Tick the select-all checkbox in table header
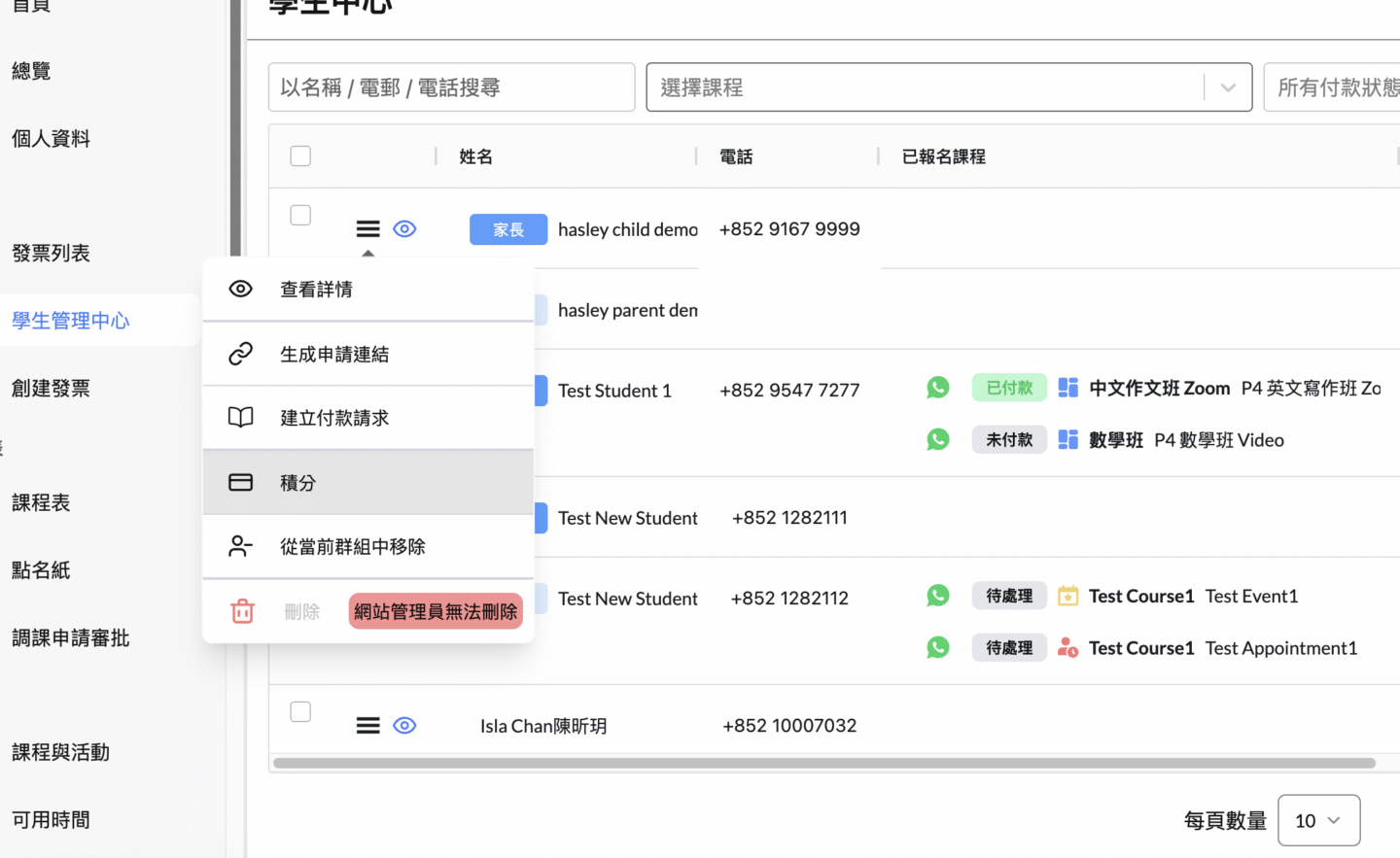Viewport: 1400px width, 858px height. pyautogui.click(x=300, y=156)
